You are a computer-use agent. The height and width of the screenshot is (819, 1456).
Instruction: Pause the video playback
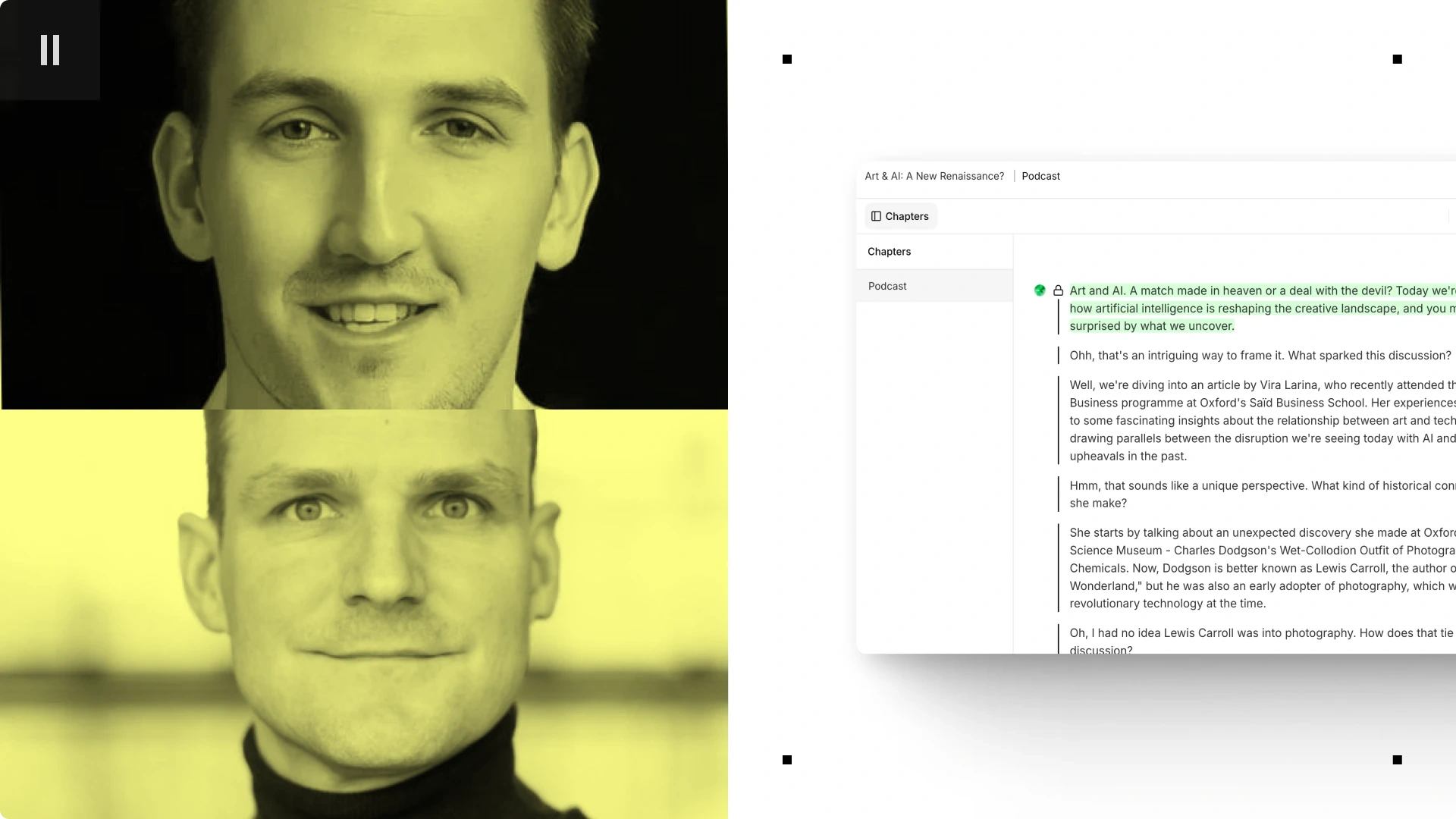coord(50,50)
